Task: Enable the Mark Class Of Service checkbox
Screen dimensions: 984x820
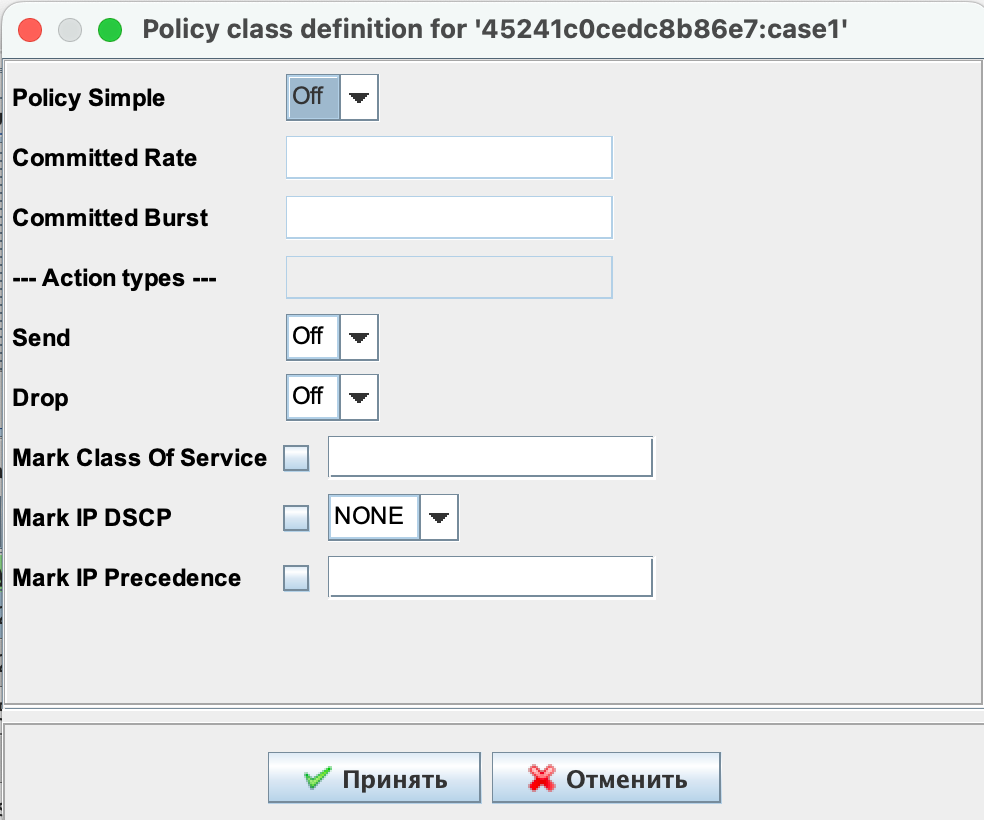Action: (296, 459)
